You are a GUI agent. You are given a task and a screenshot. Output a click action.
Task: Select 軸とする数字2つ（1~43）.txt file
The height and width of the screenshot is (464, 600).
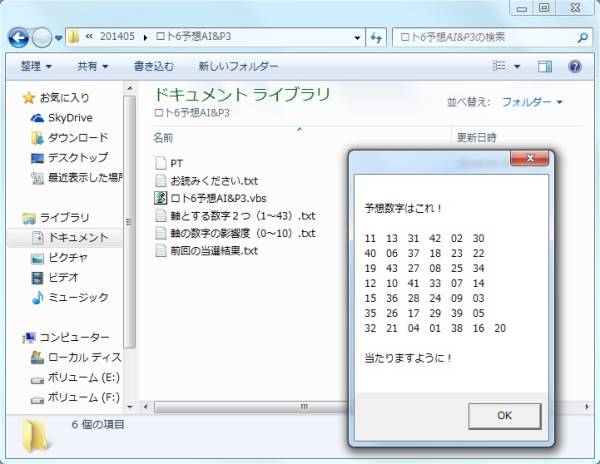pos(235,216)
